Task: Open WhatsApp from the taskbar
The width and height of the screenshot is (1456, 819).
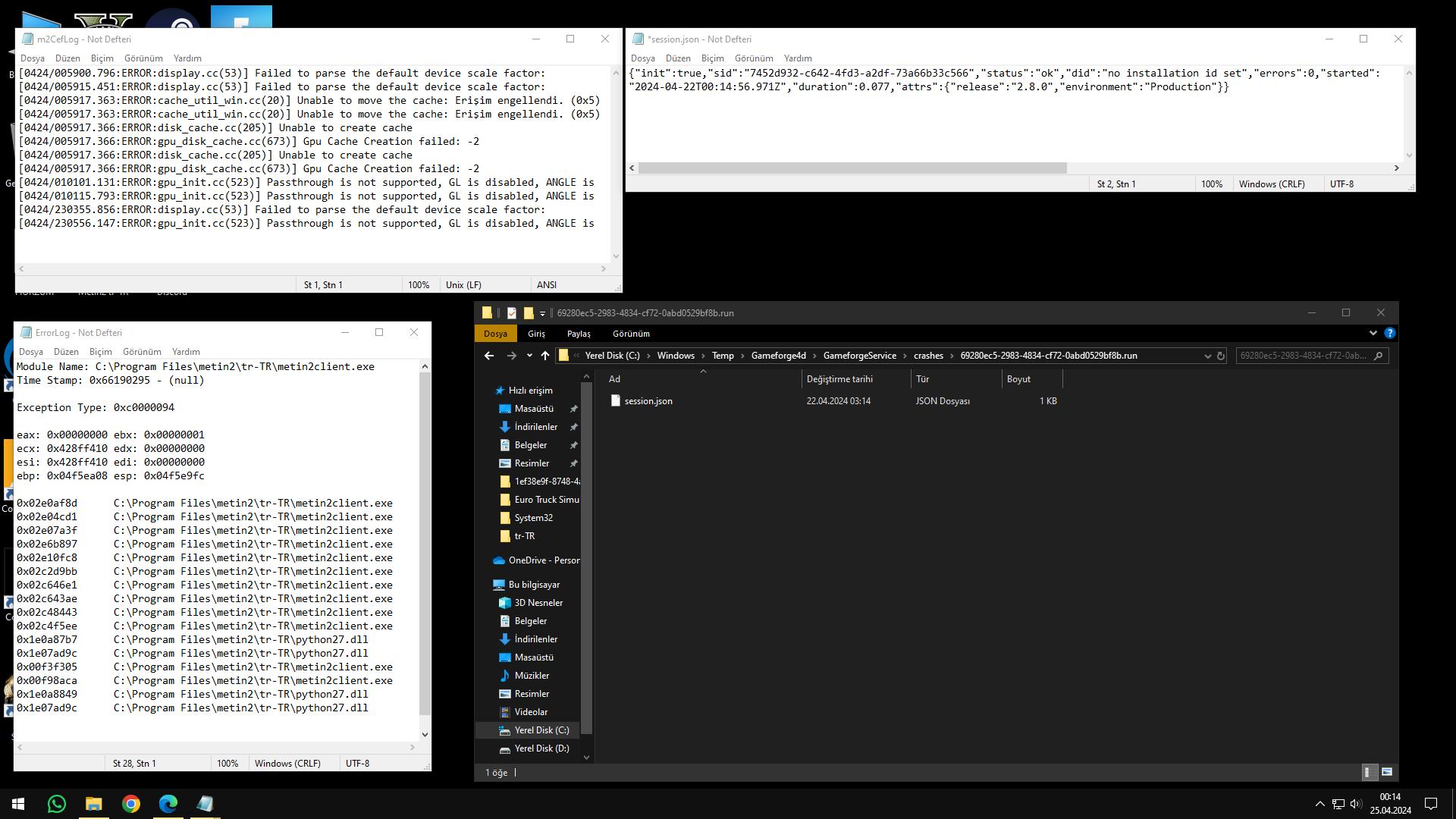Action: click(x=56, y=804)
